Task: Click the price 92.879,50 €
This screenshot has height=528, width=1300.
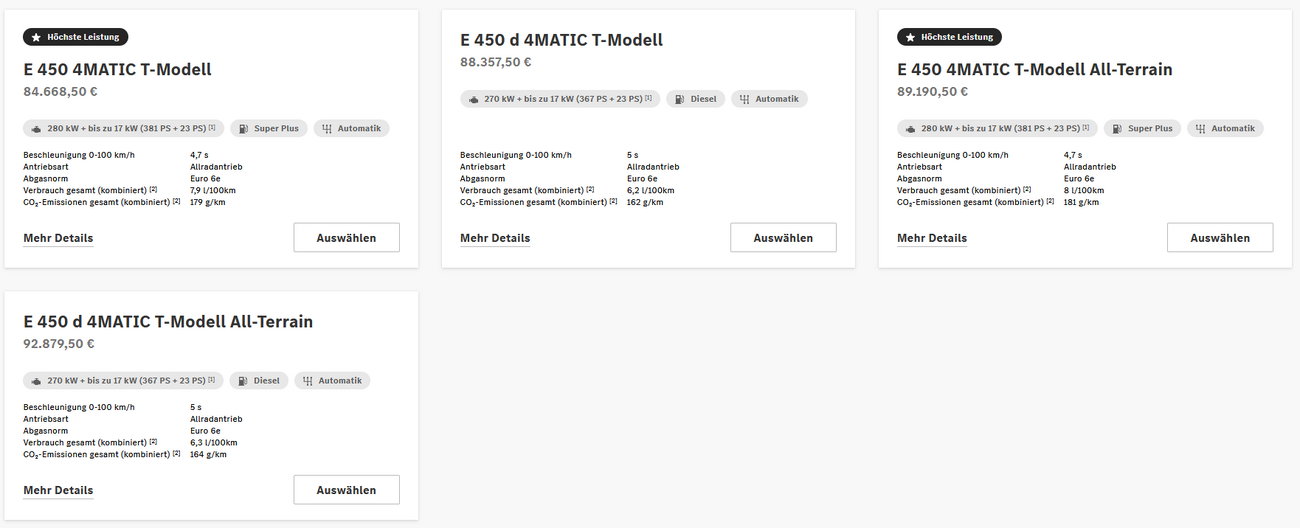Action: [59, 344]
